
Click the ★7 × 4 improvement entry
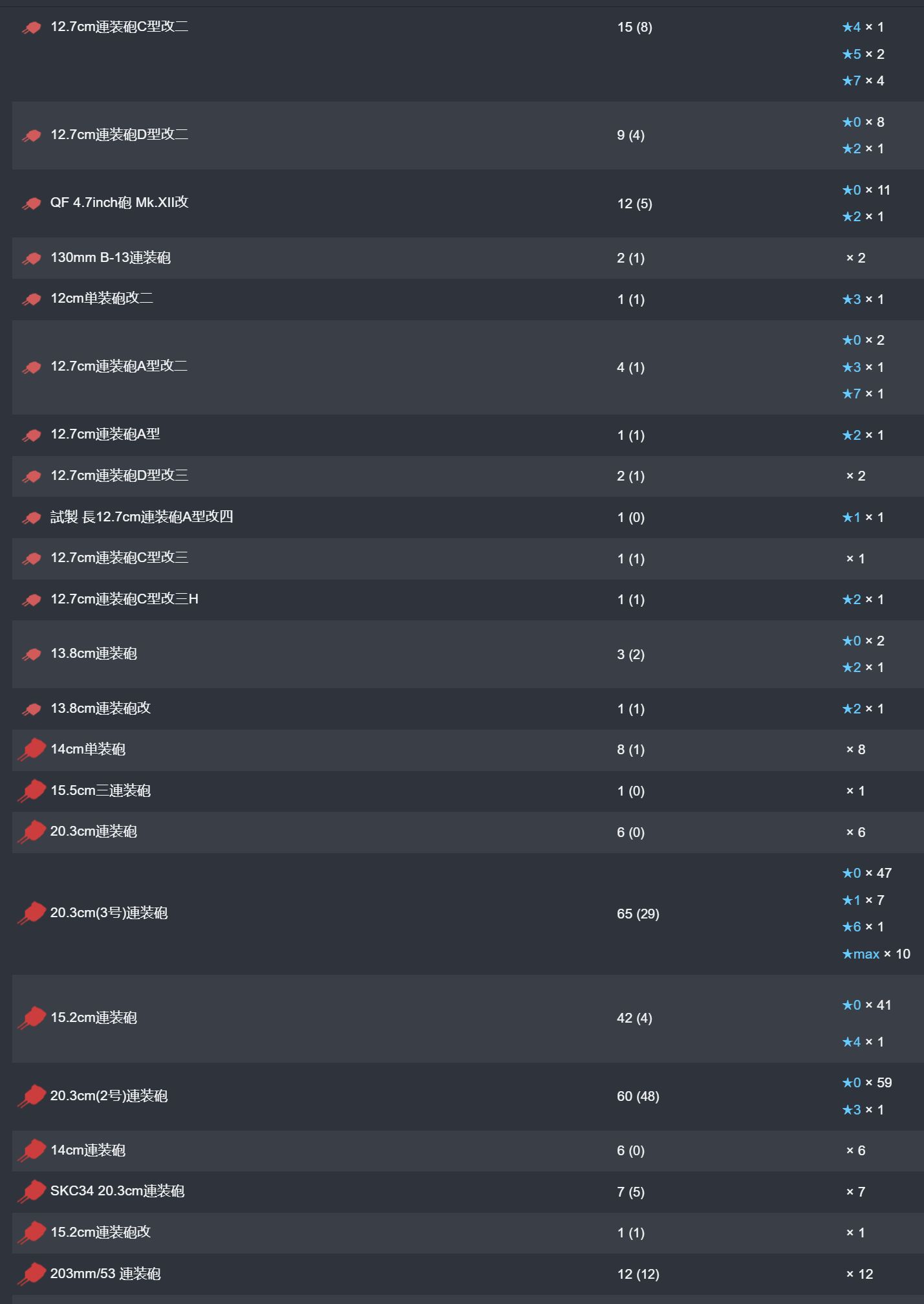[863, 81]
